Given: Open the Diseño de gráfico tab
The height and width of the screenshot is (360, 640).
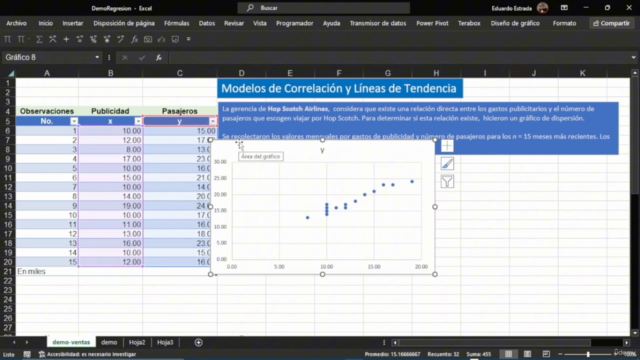Looking at the screenshot, I should 515,23.
